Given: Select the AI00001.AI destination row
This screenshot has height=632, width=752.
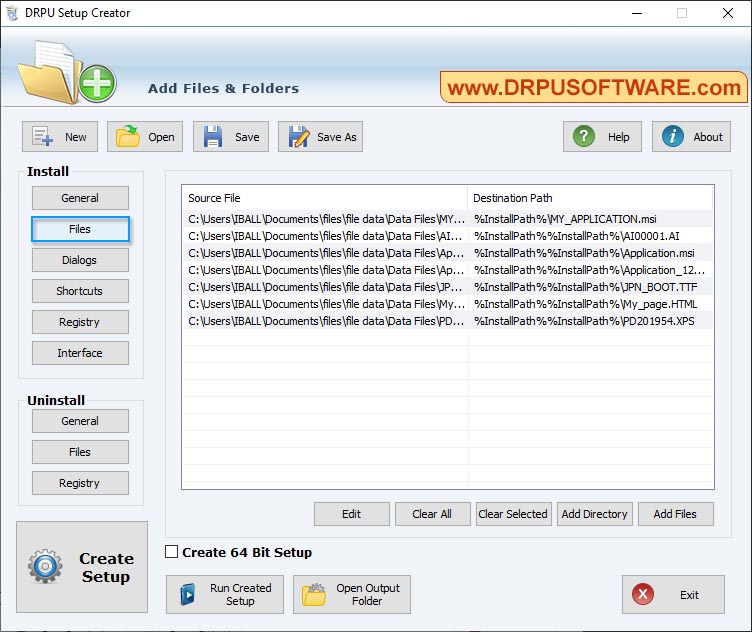Looking at the screenshot, I should pos(576,236).
